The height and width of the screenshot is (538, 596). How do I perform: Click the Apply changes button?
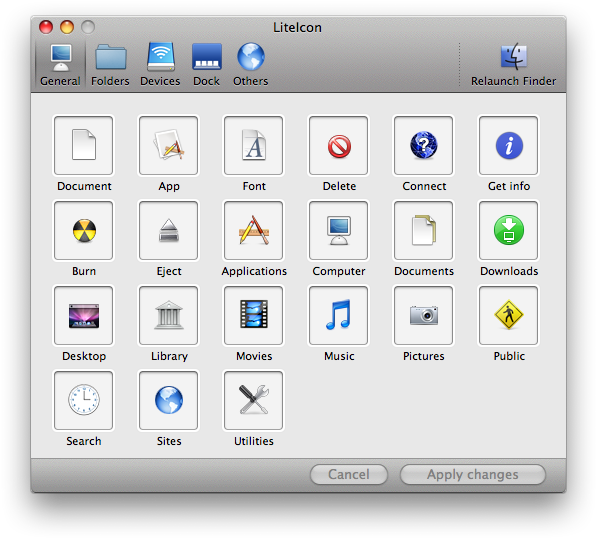472,475
